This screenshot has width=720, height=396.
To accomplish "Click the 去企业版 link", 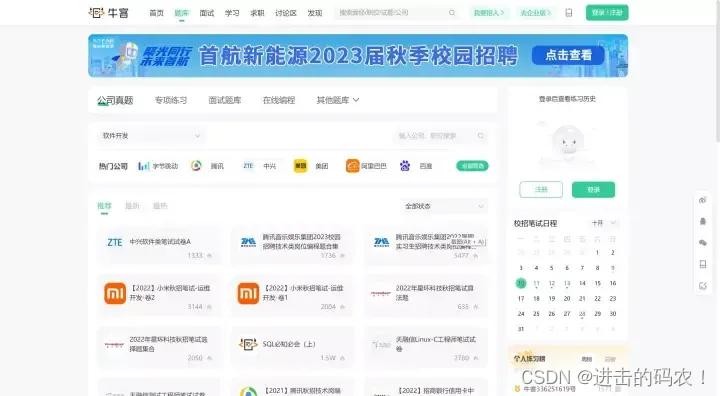I will [x=535, y=13].
